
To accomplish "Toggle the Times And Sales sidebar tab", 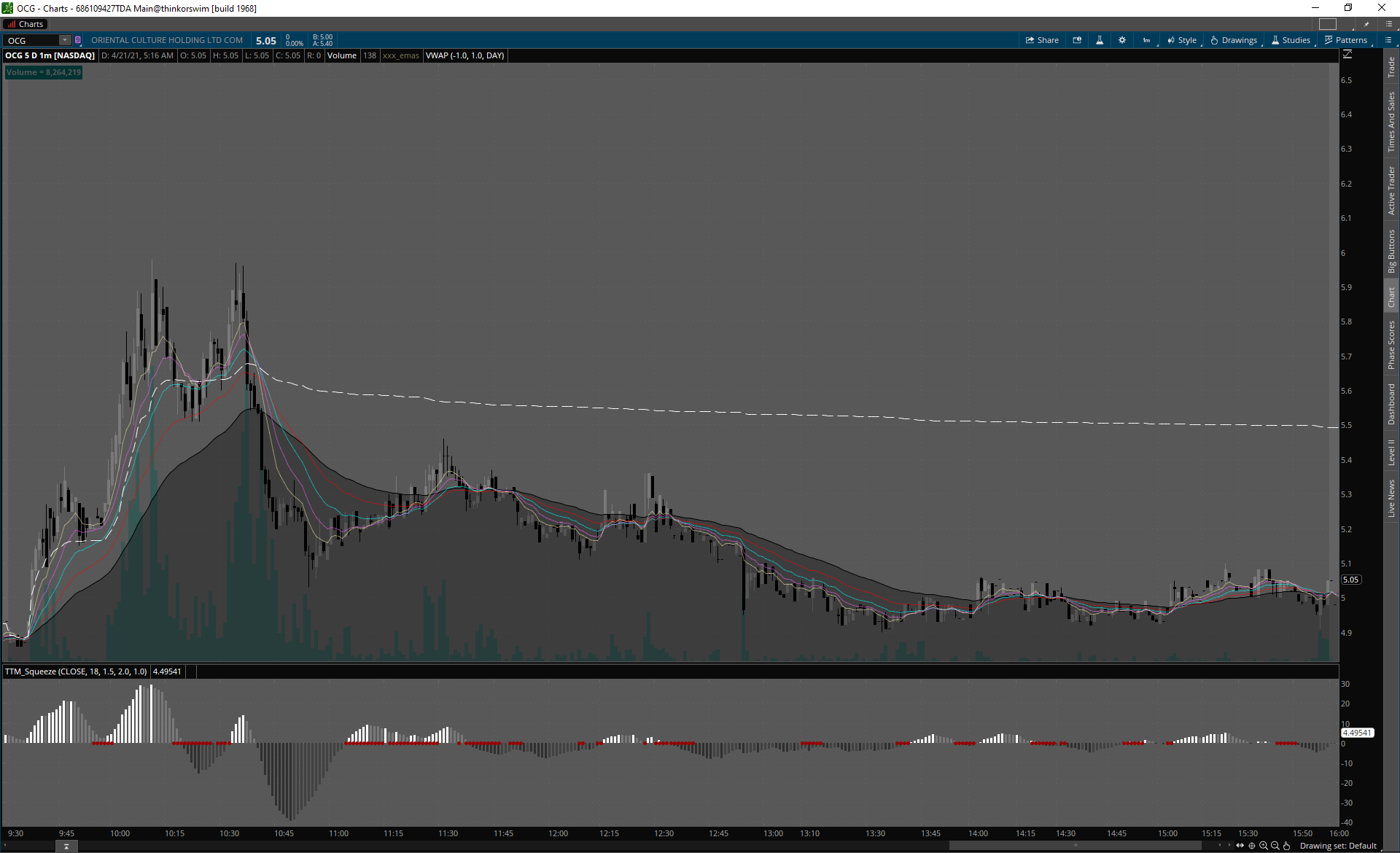I will click(1391, 122).
